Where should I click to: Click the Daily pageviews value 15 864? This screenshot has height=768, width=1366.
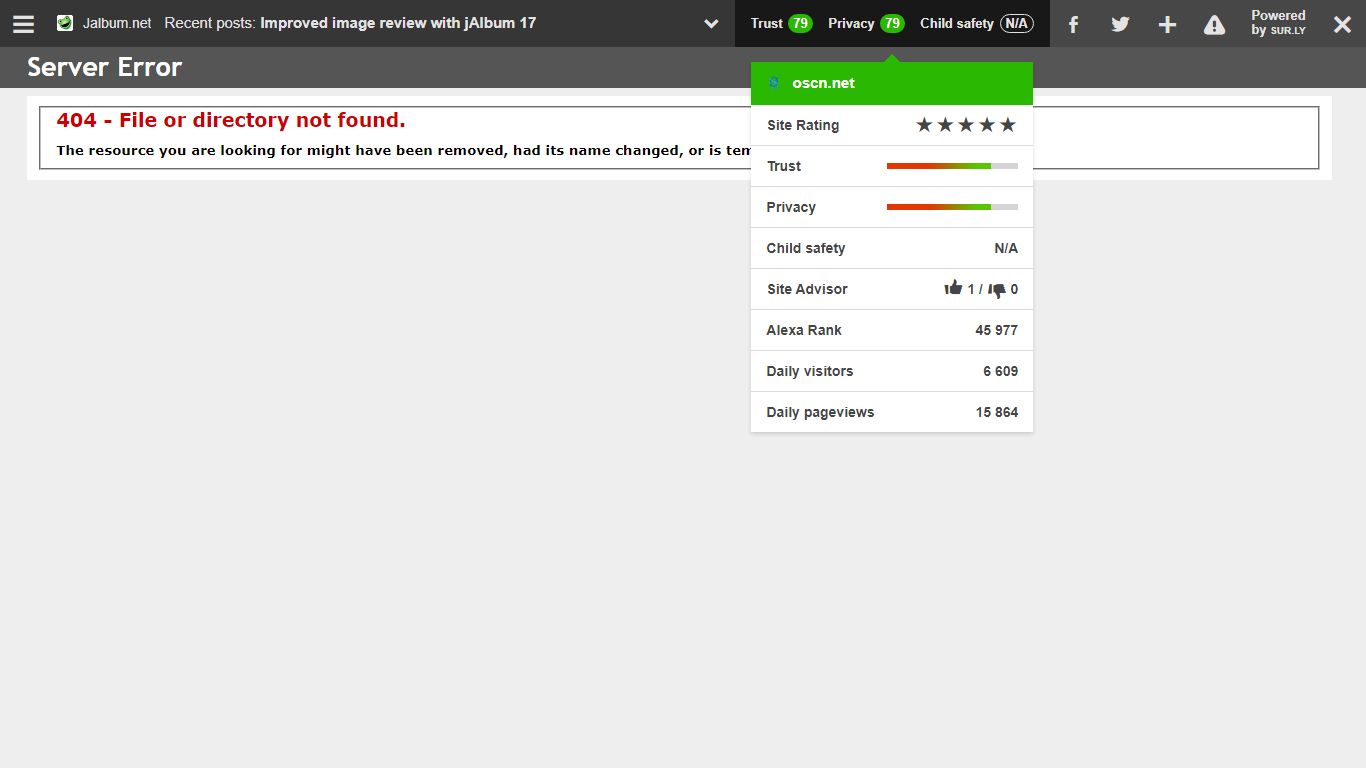997,412
